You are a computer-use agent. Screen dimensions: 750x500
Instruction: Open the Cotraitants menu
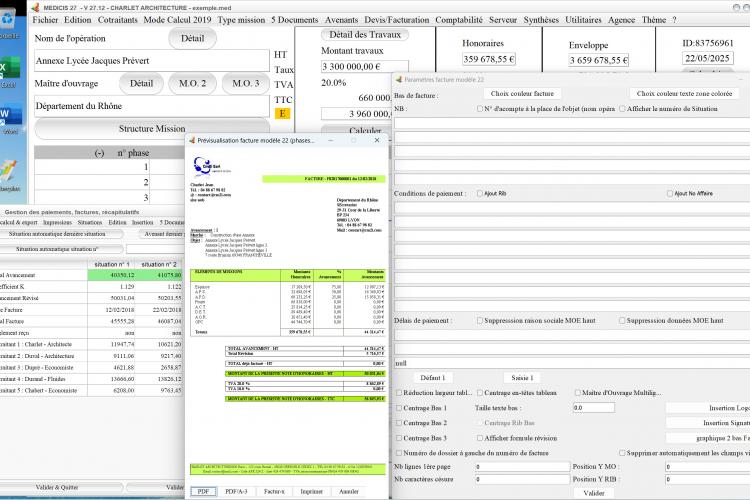(117, 20)
